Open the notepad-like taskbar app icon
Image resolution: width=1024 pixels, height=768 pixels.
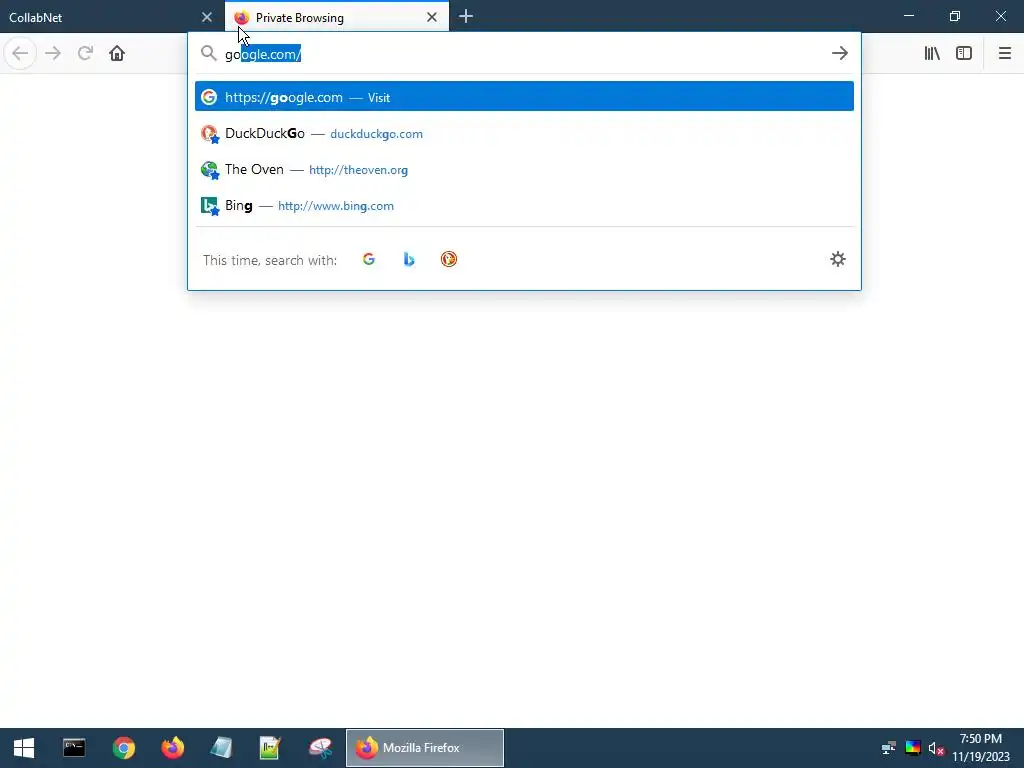tap(221, 748)
